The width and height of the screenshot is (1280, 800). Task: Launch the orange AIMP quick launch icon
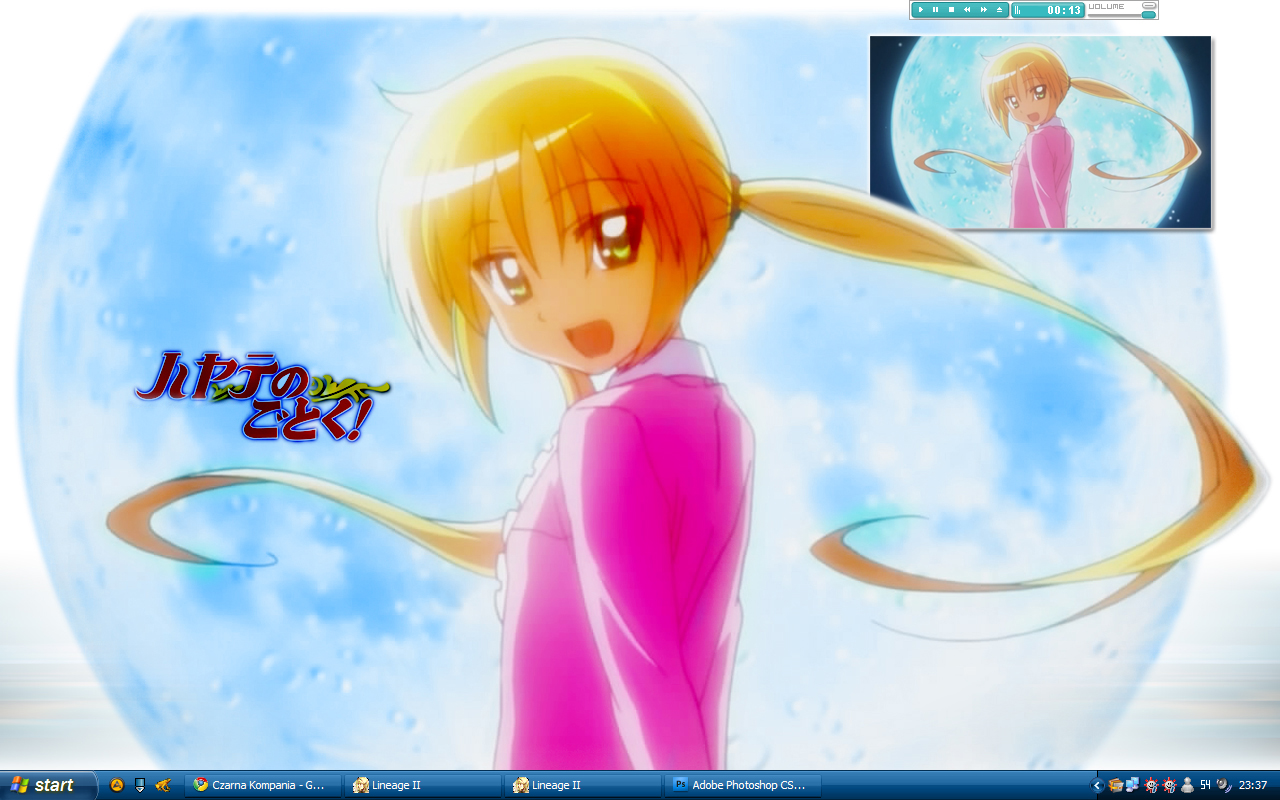pos(117,785)
